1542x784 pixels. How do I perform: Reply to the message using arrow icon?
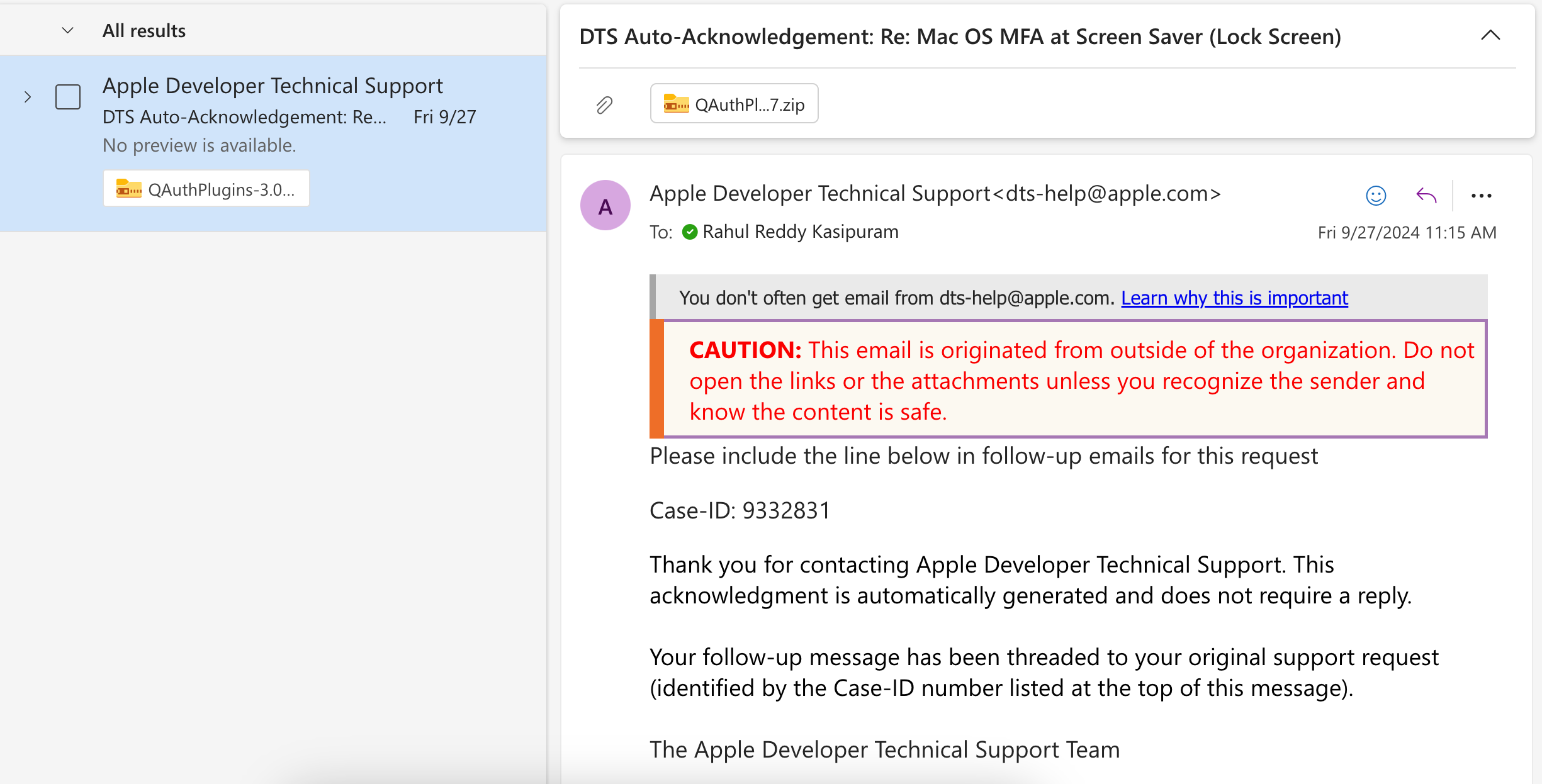(x=1426, y=196)
